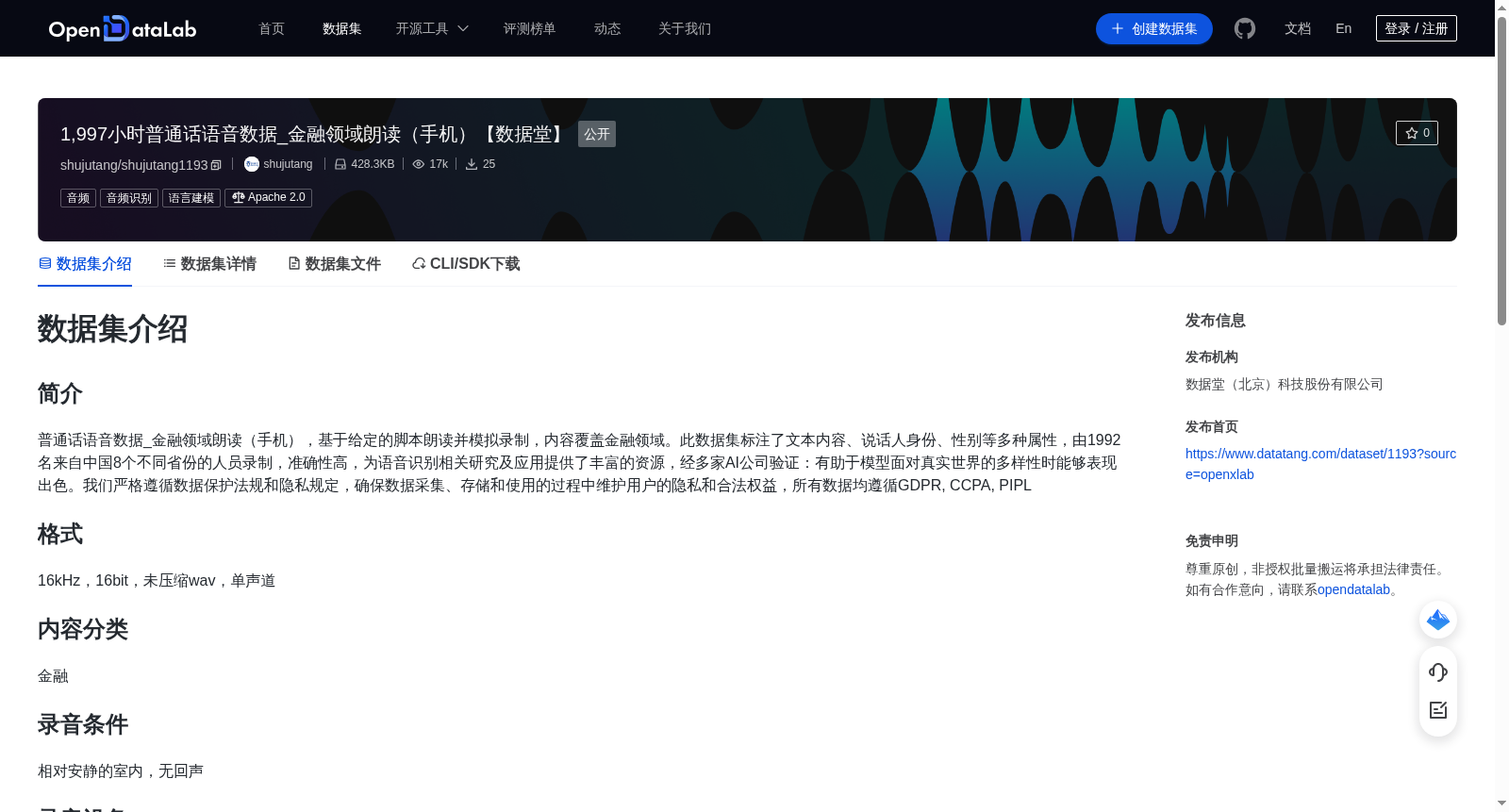Expand the 开源工具 dropdown menu
Image resolution: width=1509 pixels, height=812 pixels.
pos(432,29)
